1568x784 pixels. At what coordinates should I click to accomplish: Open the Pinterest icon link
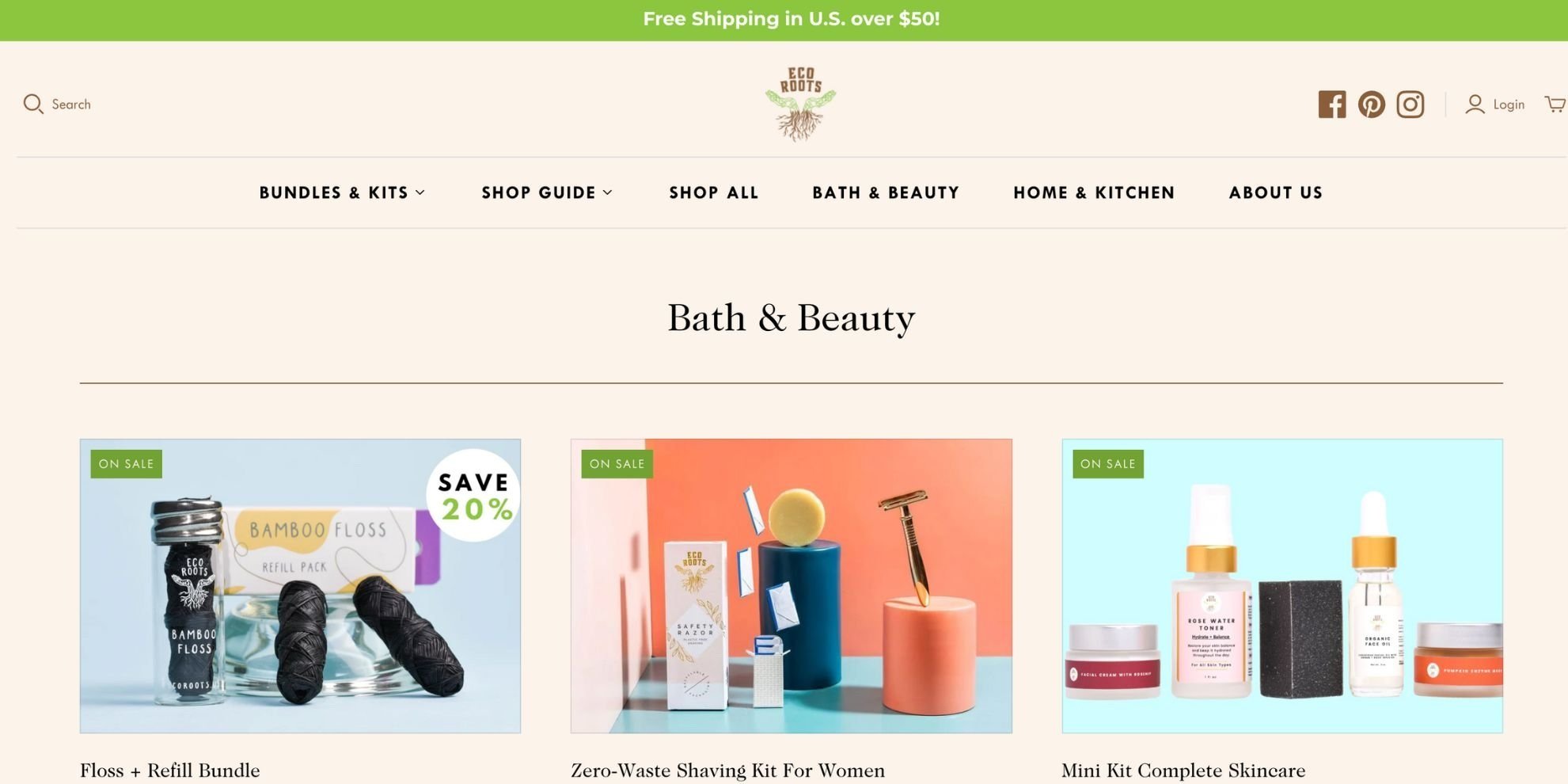(1372, 105)
